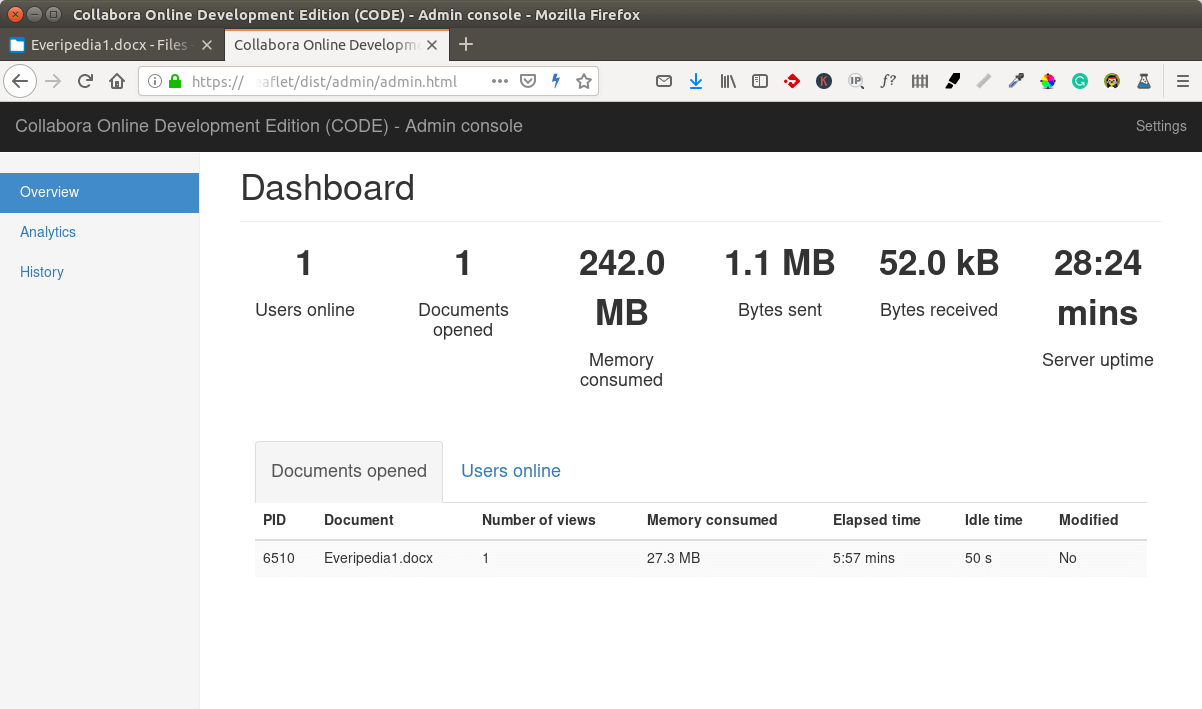
Task: Click the browser back arrow button
Action: pos(21,82)
